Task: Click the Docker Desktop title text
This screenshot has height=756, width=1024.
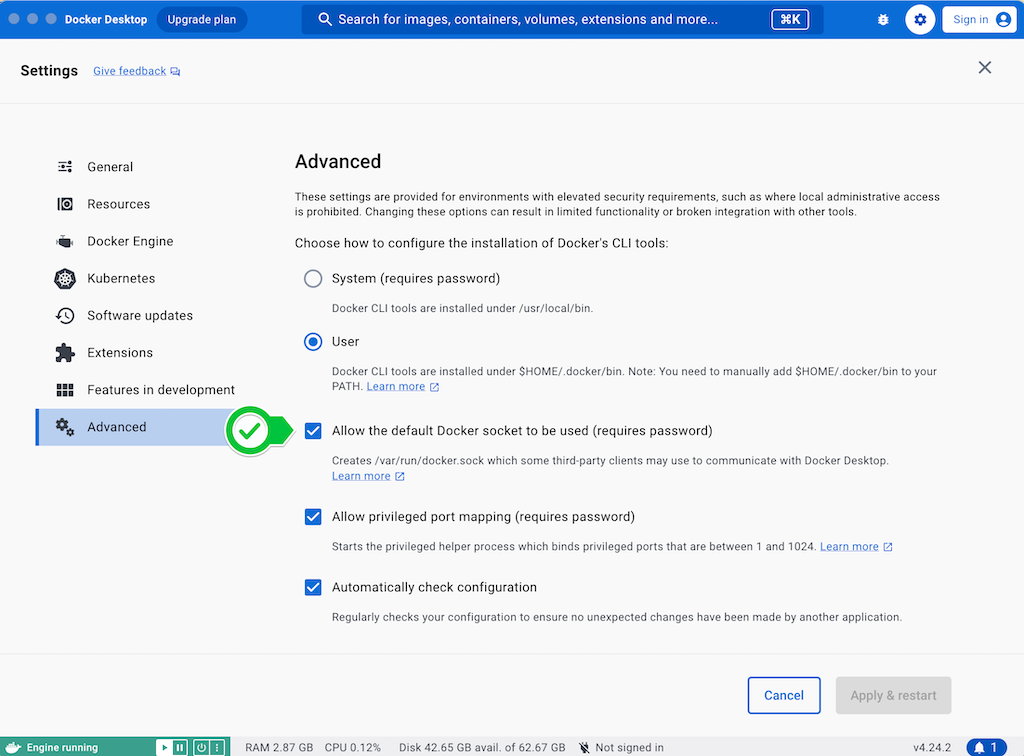Action: (x=106, y=20)
